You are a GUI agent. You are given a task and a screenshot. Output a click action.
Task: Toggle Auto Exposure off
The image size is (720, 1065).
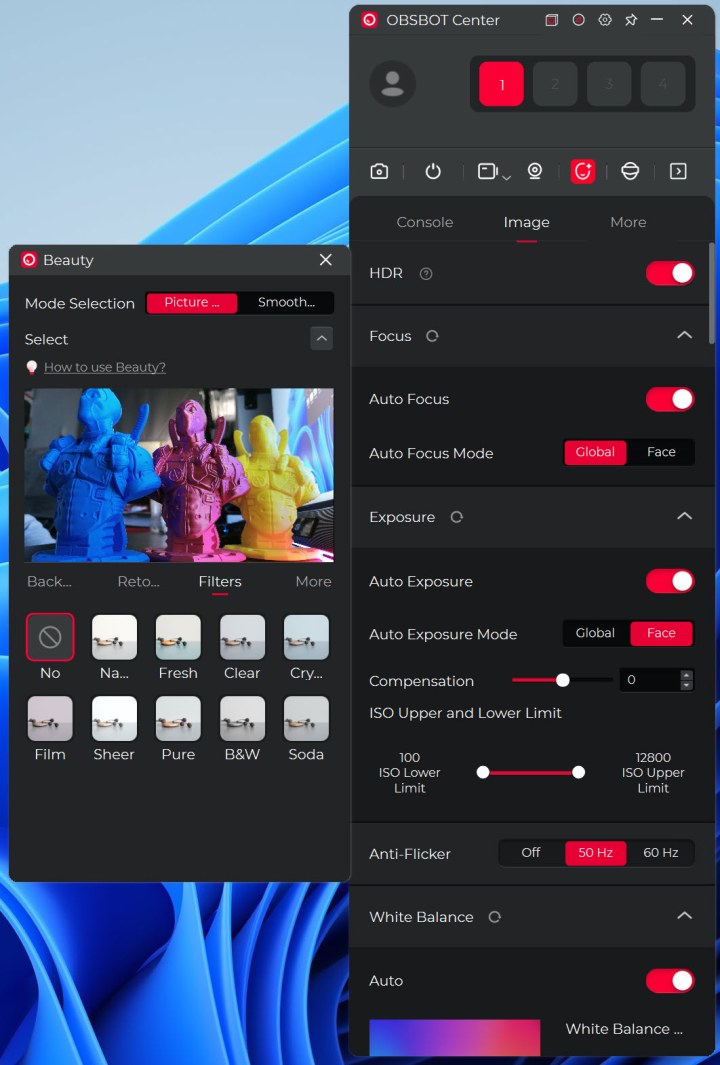pyautogui.click(x=669, y=581)
